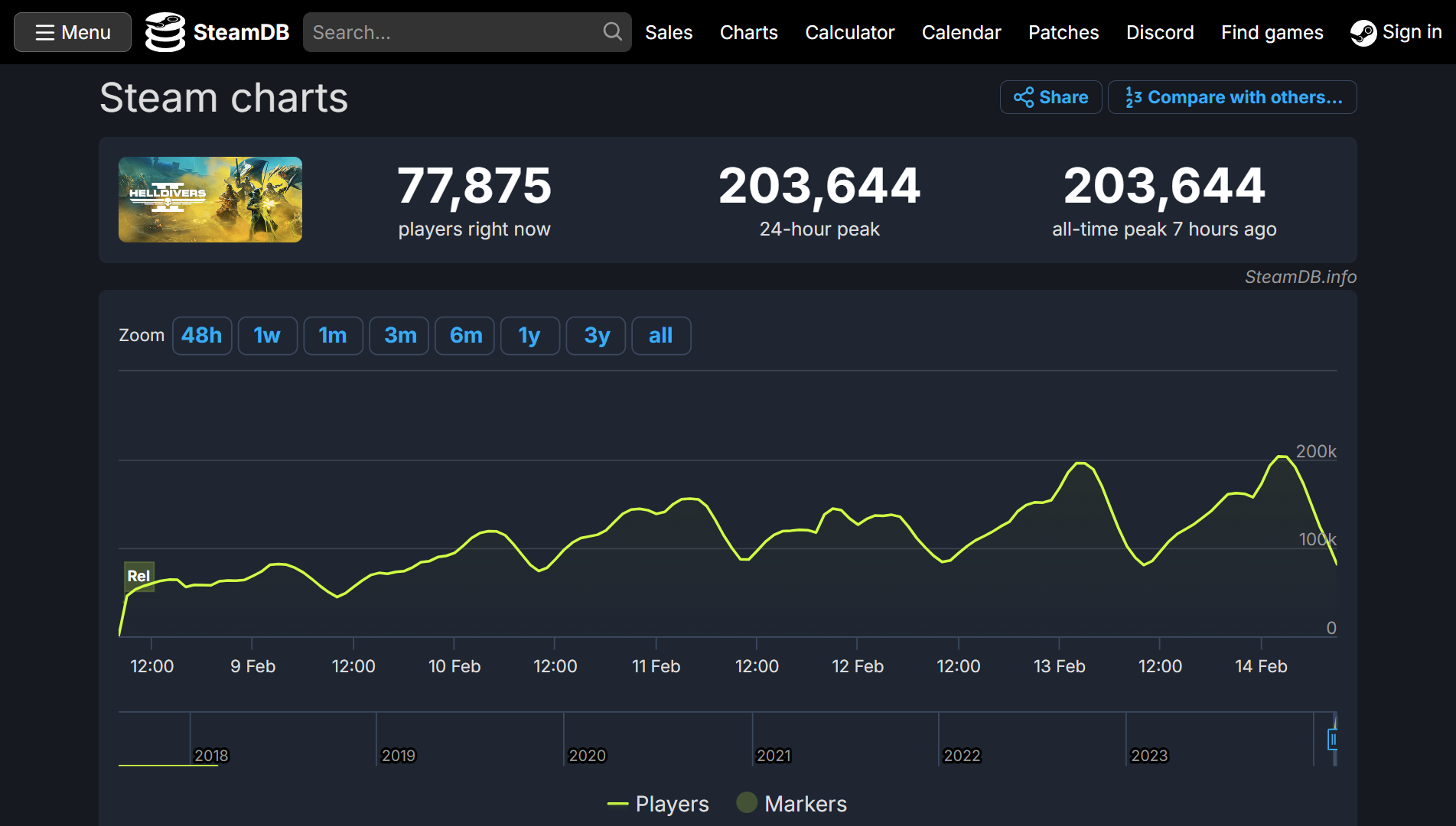
Task: Set chart zoom to 6m
Action: pyautogui.click(x=466, y=336)
